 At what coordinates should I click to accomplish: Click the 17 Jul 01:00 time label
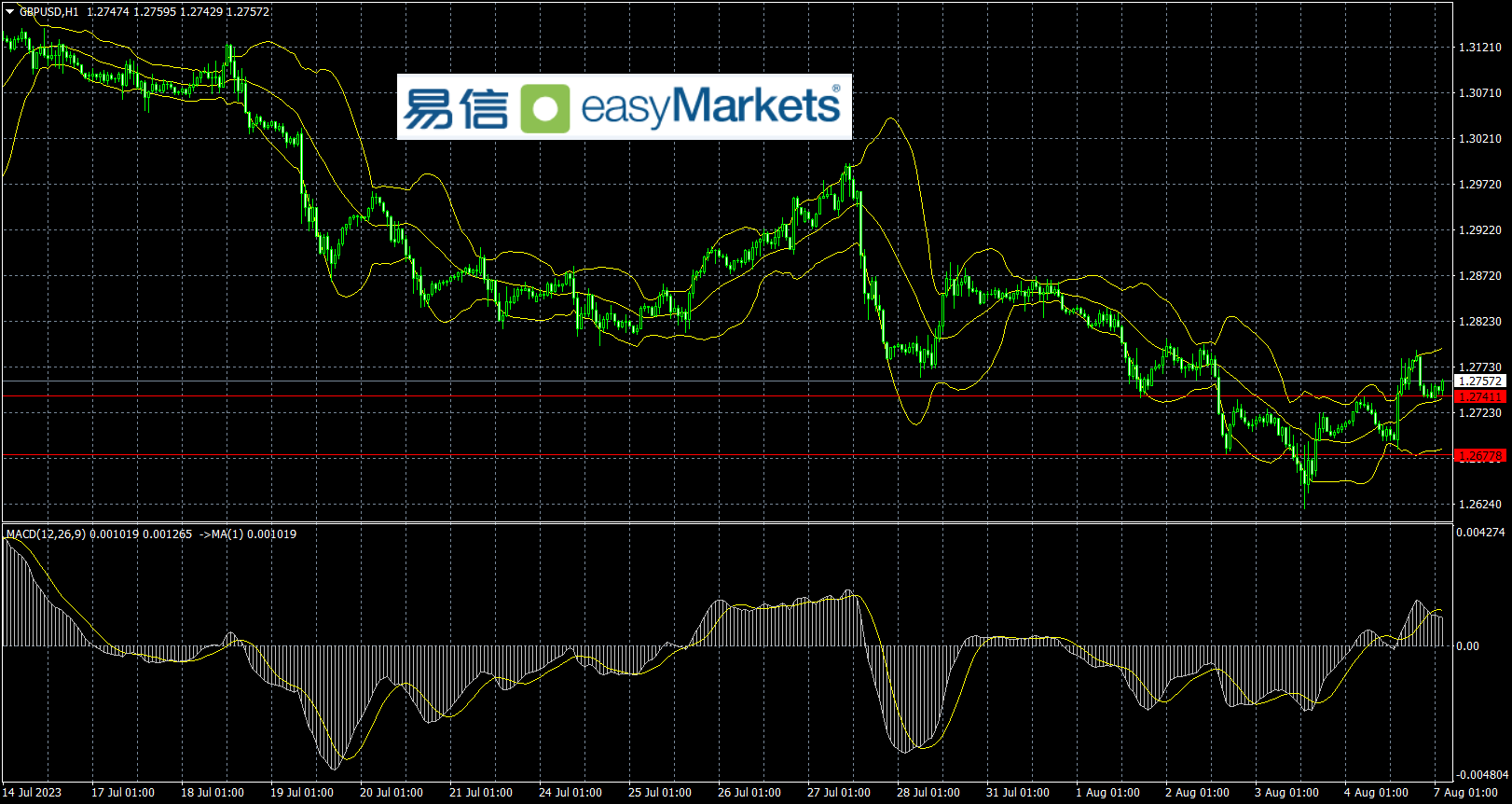tap(123, 793)
